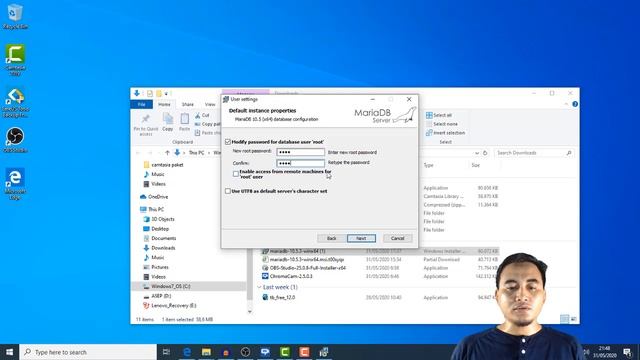The width and height of the screenshot is (640, 360).
Task: Switch to the Home ribbon tab
Action: 164,104
